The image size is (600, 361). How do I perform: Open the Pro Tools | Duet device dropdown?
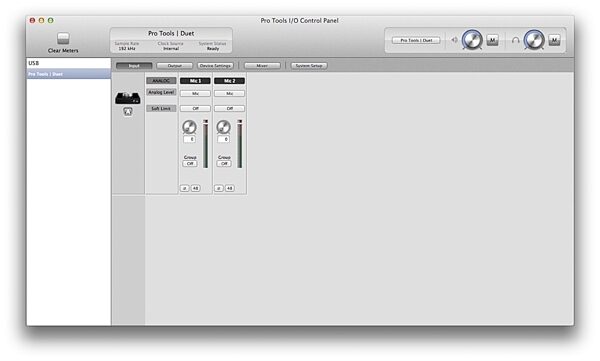pos(416,40)
